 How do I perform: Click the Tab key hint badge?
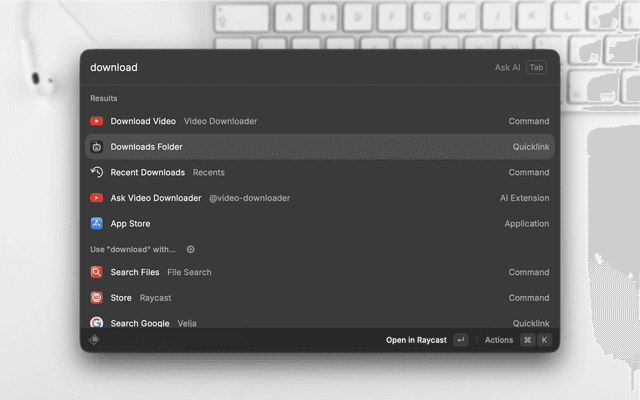[x=537, y=67]
